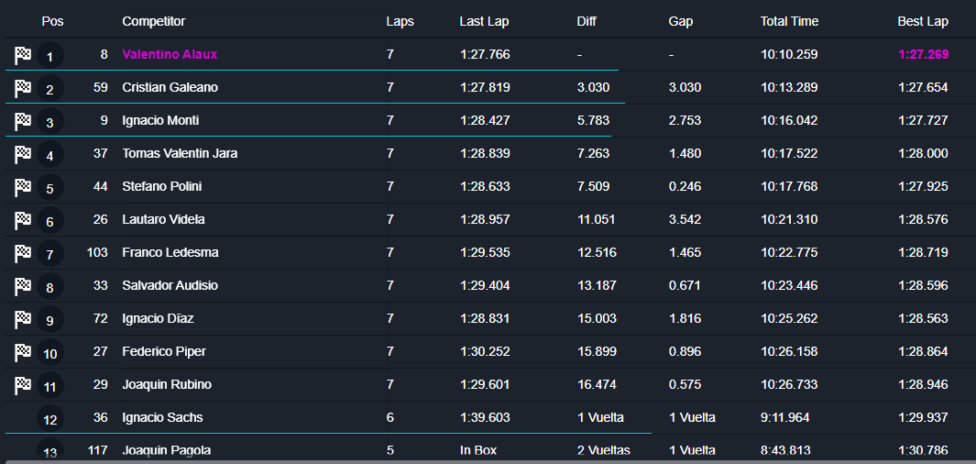Select competitor Tomas Valentin Jara
This screenshot has width=976, height=464.
pos(179,153)
